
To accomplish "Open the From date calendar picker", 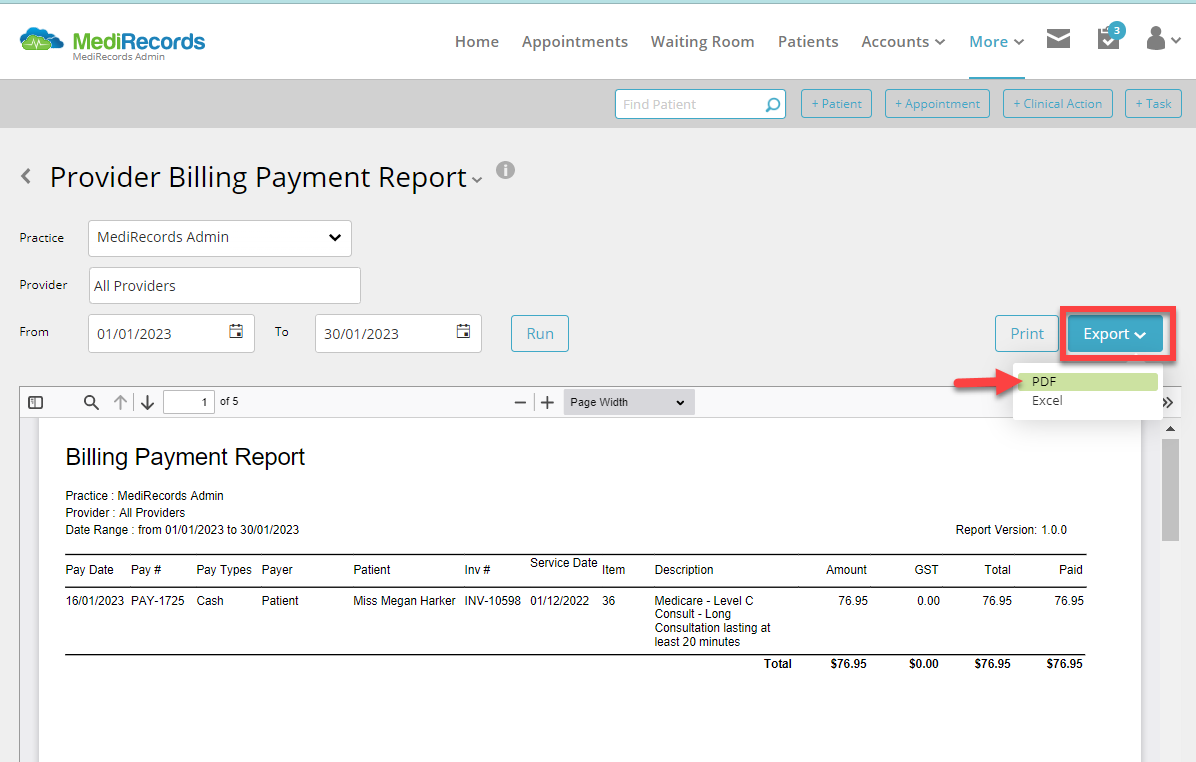I will click(236, 332).
